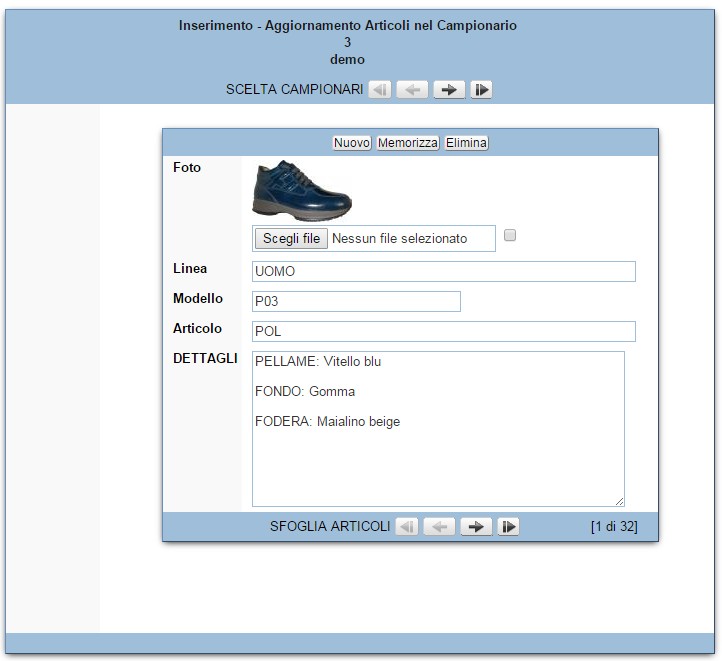Click the 'SCELTA CAMPIONARI' label
722x661 pixels.
click(294, 89)
